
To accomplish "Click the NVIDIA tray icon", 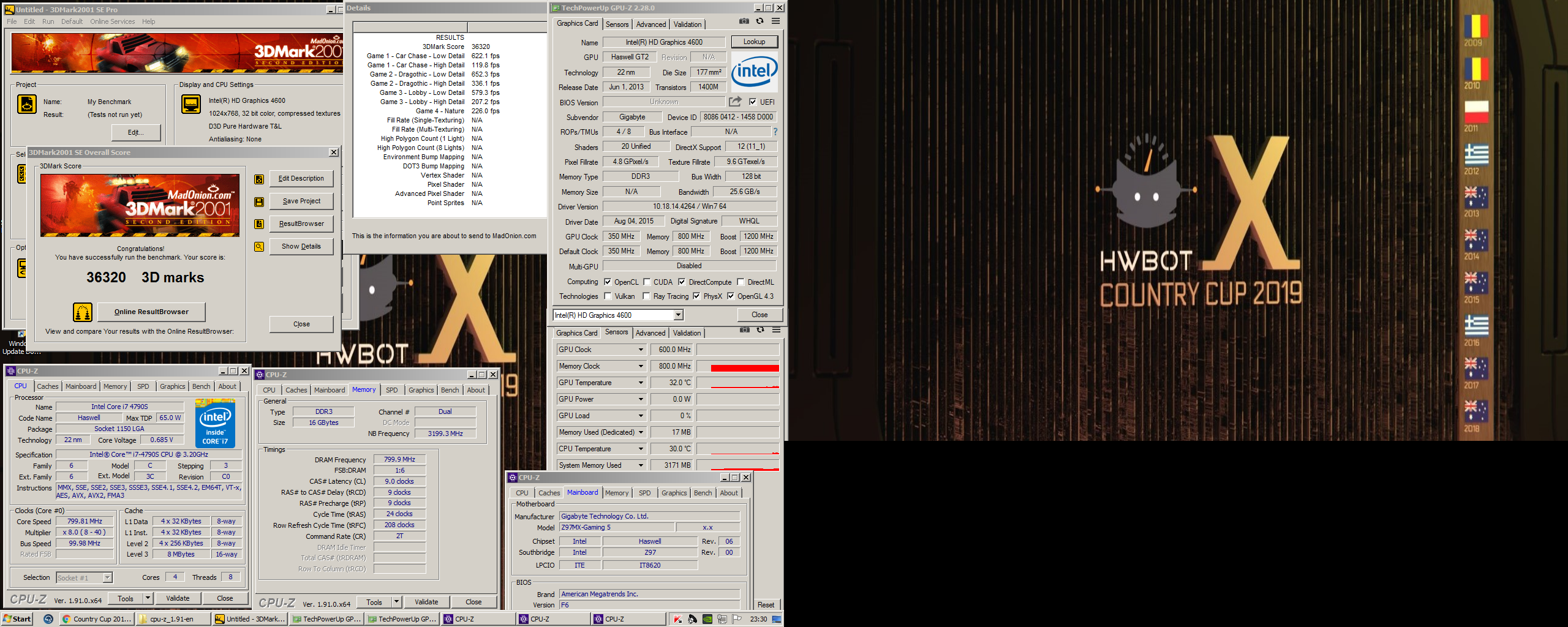I will click(707, 619).
